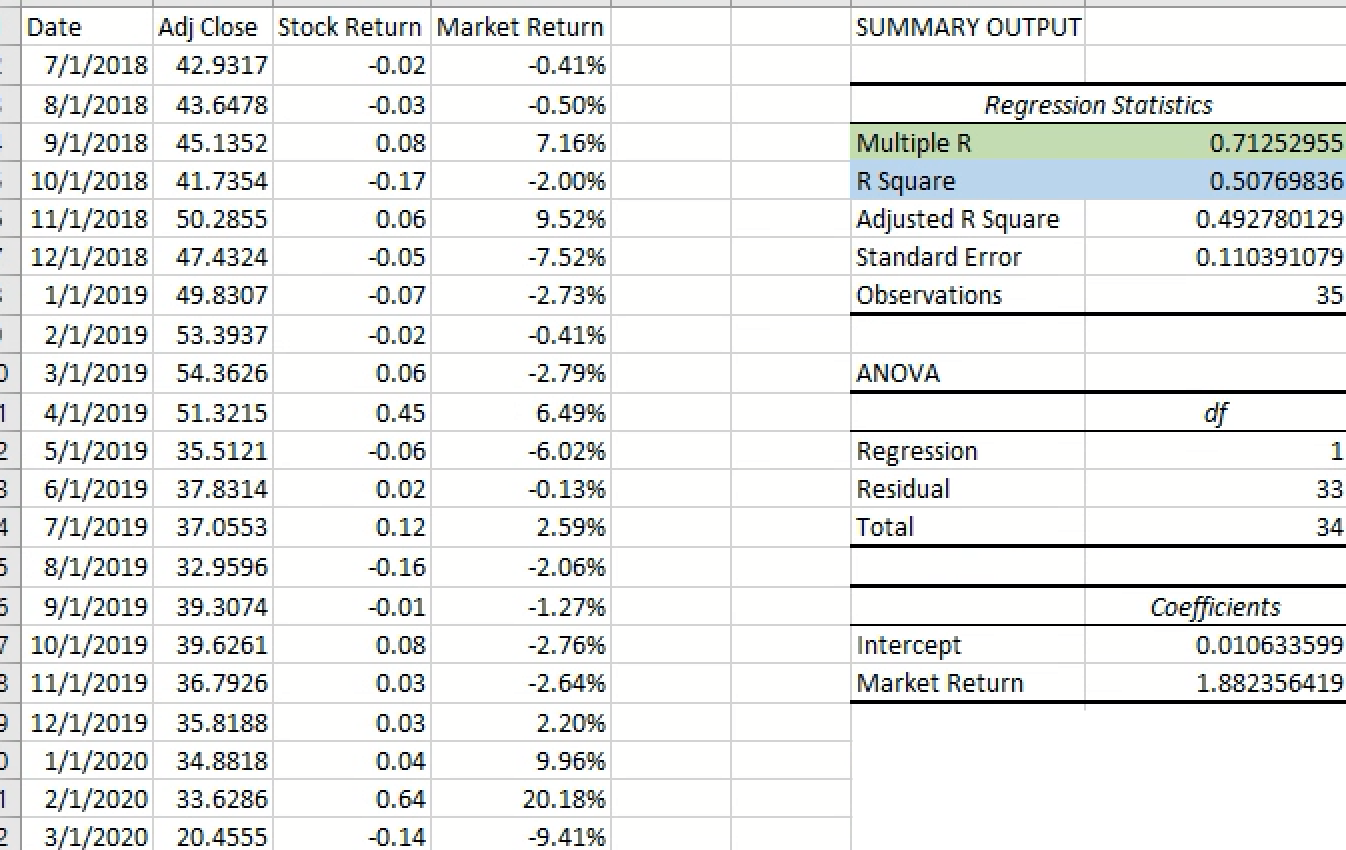
Task: Select the market return -1.27%
Action: coord(520,607)
